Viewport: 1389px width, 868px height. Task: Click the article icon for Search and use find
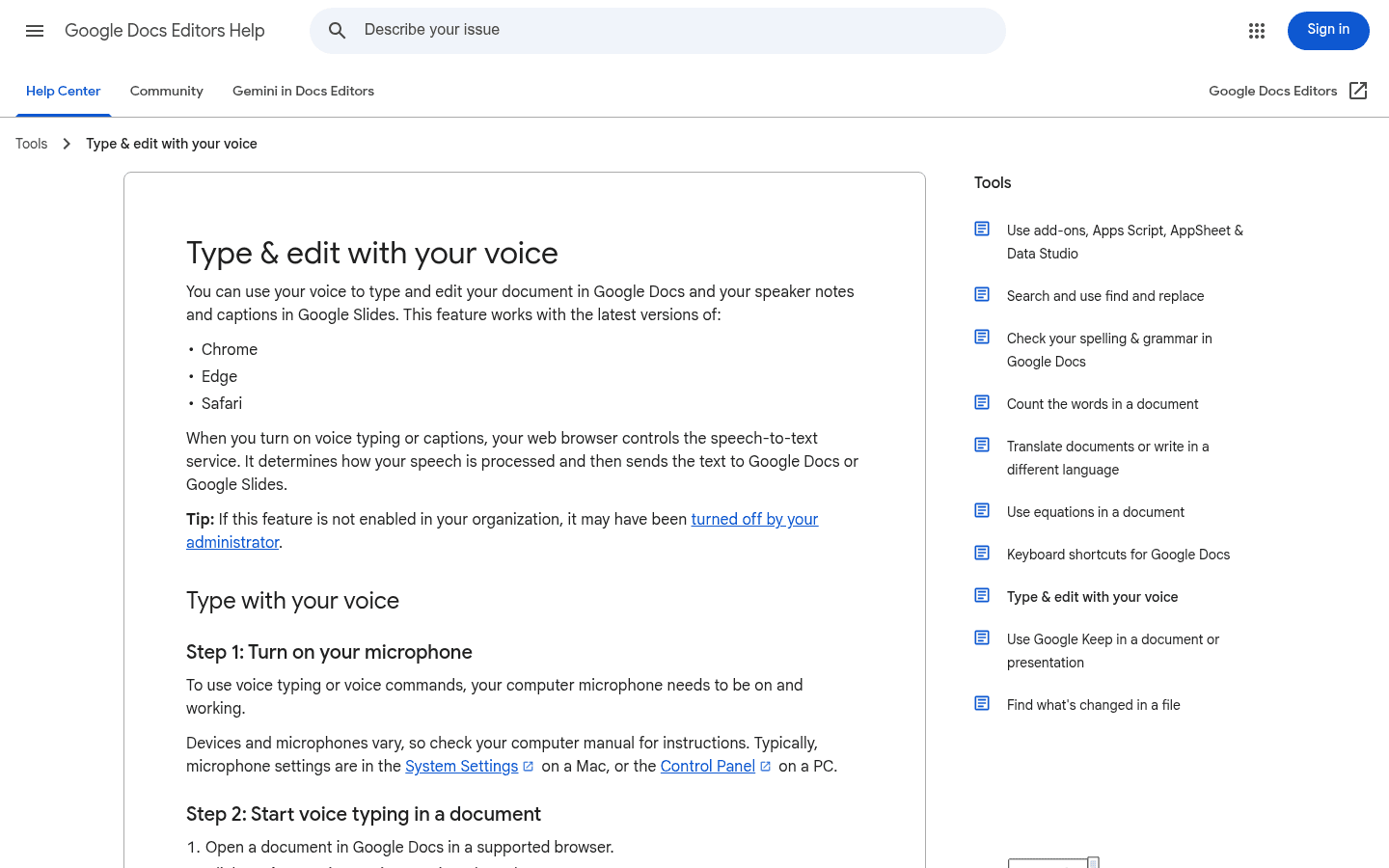[982, 294]
